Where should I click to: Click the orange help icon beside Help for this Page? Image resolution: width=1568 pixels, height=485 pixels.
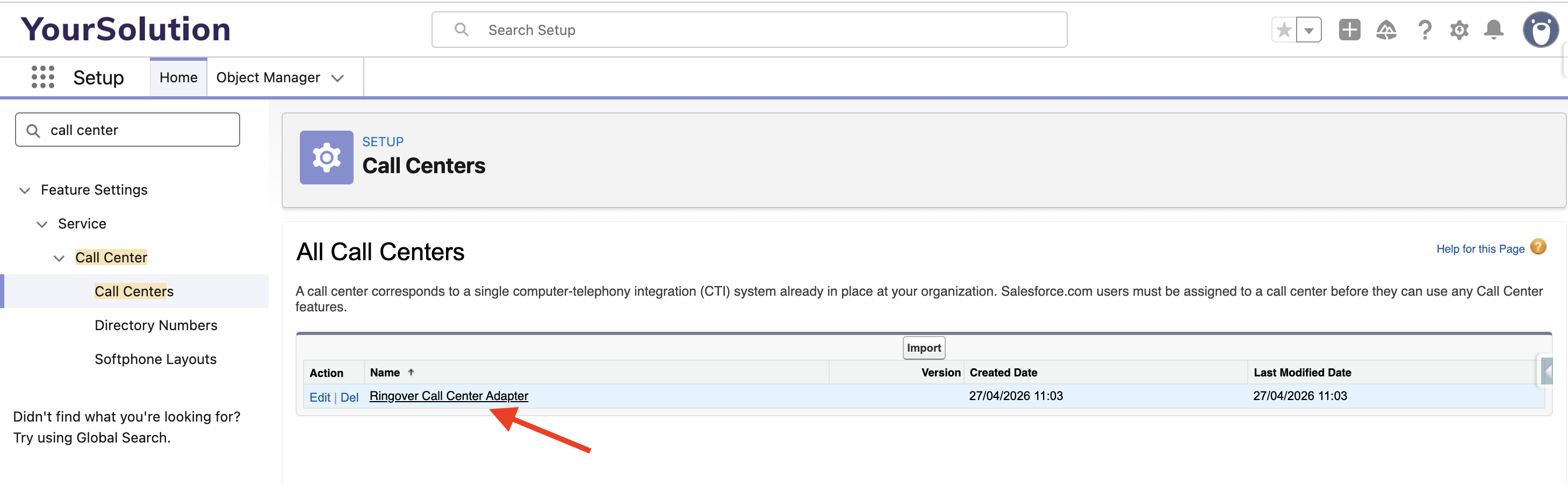(x=1537, y=247)
